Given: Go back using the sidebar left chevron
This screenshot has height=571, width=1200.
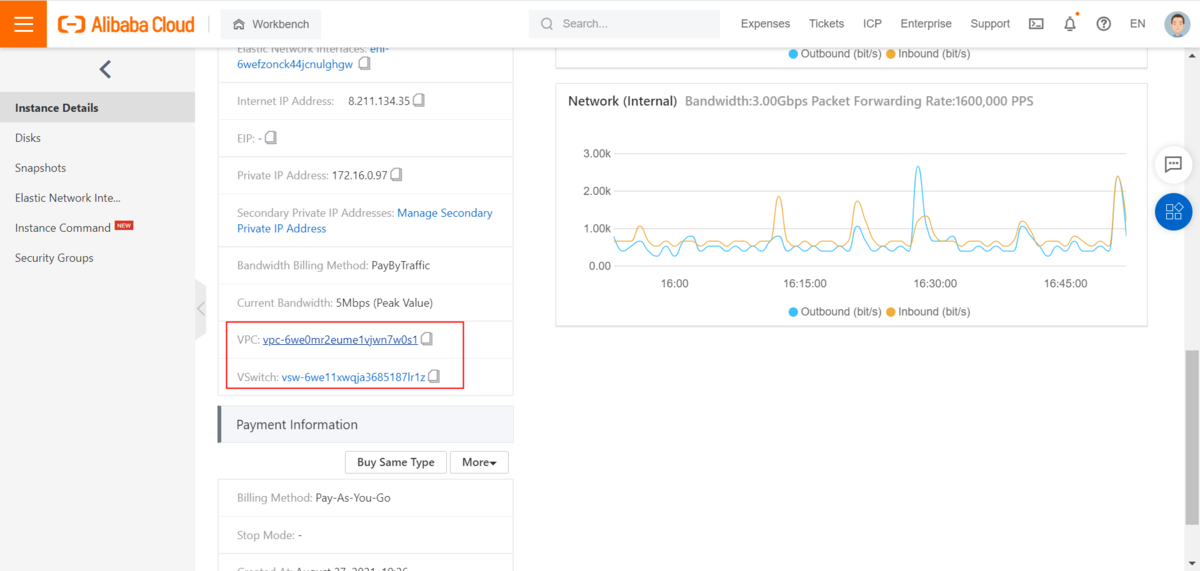Looking at the screenshot, I should coord(105,69).
